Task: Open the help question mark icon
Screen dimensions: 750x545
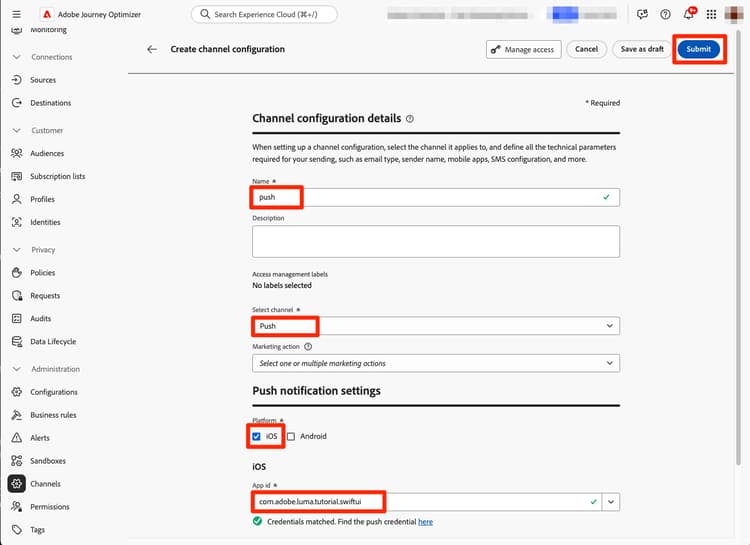Action: click(x=665, y=14)
